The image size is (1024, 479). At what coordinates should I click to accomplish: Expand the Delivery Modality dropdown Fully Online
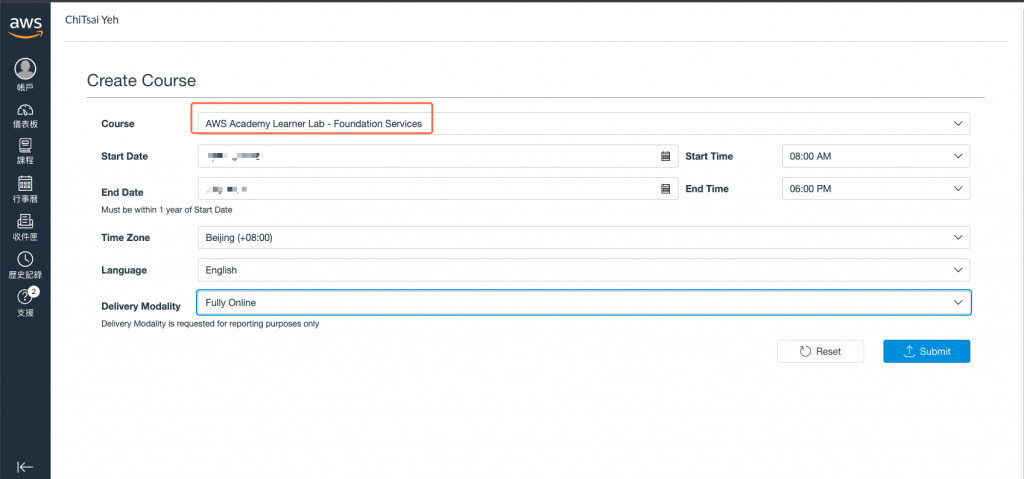pos(584,303)
